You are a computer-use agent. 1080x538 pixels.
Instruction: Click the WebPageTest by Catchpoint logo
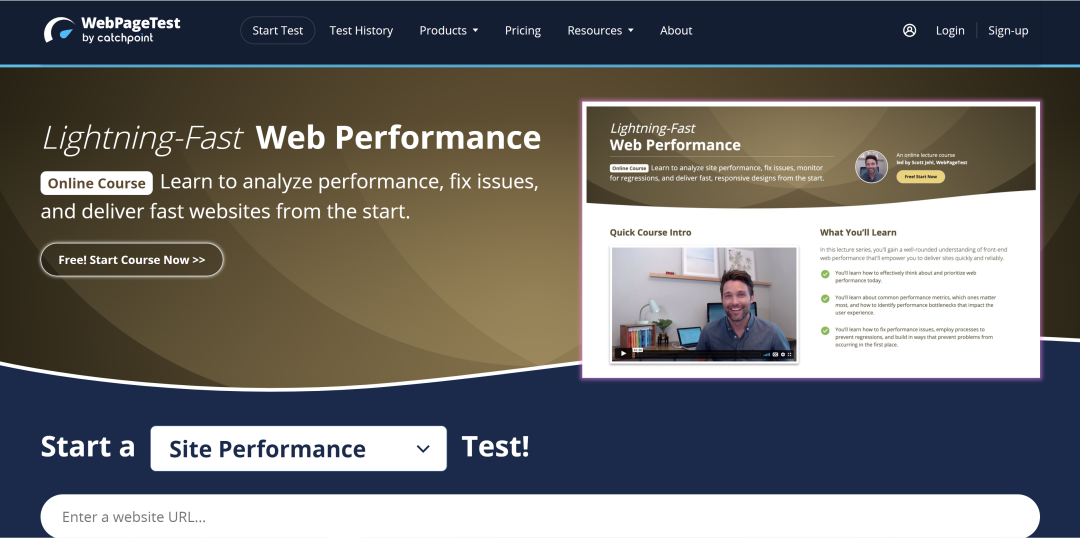112,30
